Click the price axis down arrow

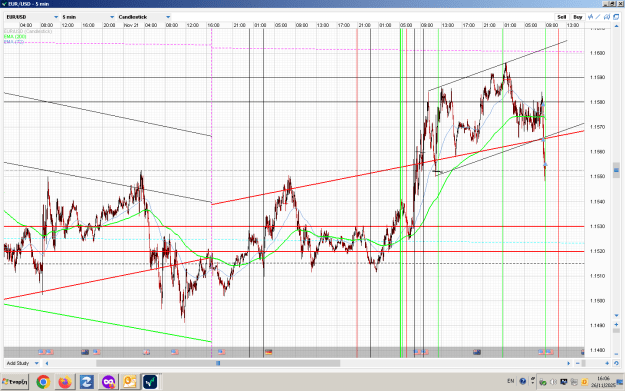click(x=616, y=315)
